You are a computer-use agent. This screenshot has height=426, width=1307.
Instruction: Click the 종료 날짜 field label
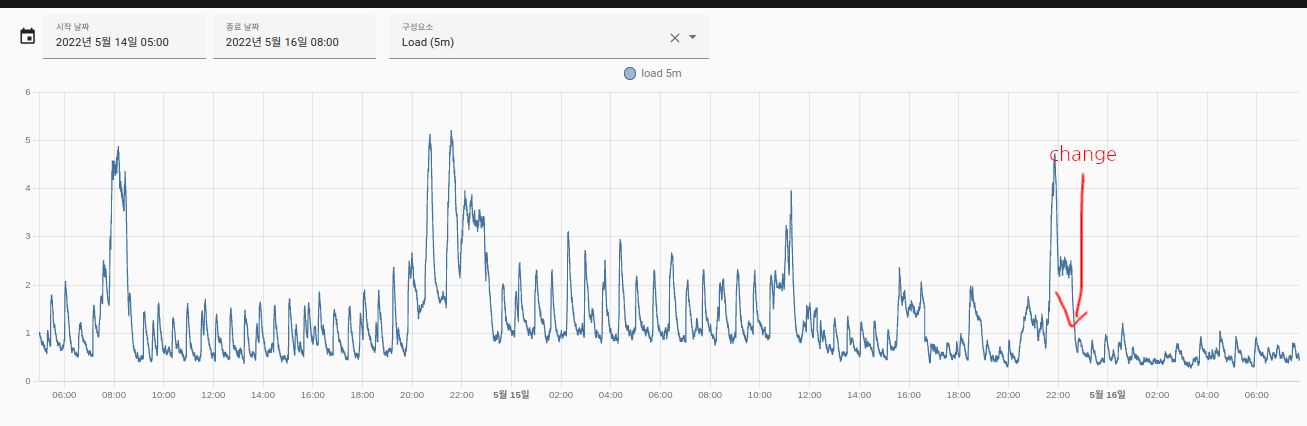click(242, 27)
